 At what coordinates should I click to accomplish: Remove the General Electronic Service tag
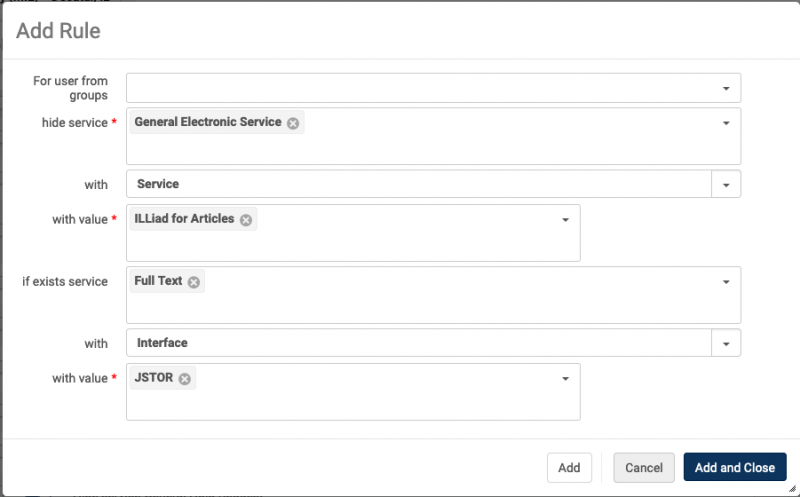click(293, 123)
